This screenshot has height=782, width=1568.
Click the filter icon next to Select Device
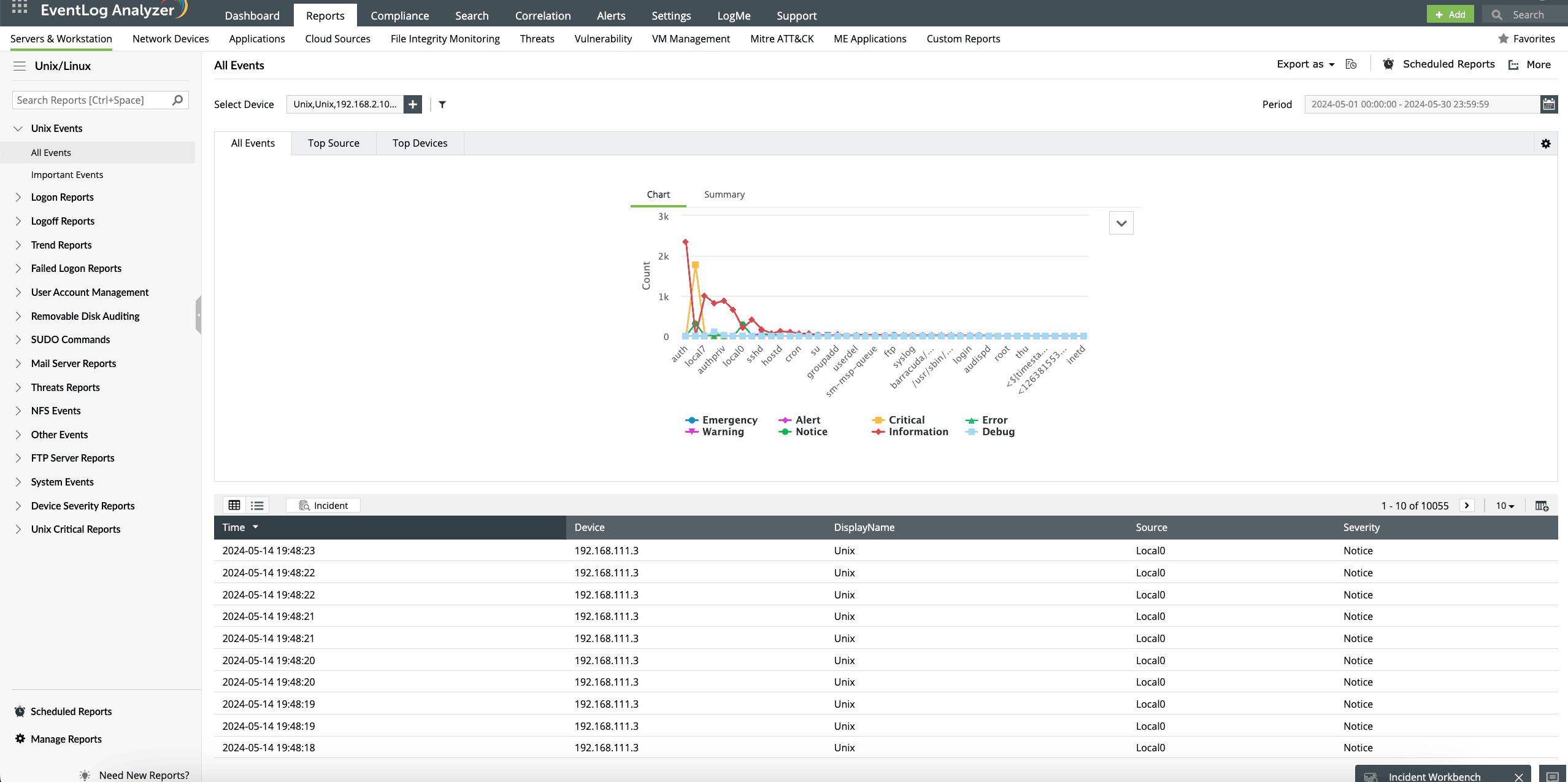[x=442, y=104]
